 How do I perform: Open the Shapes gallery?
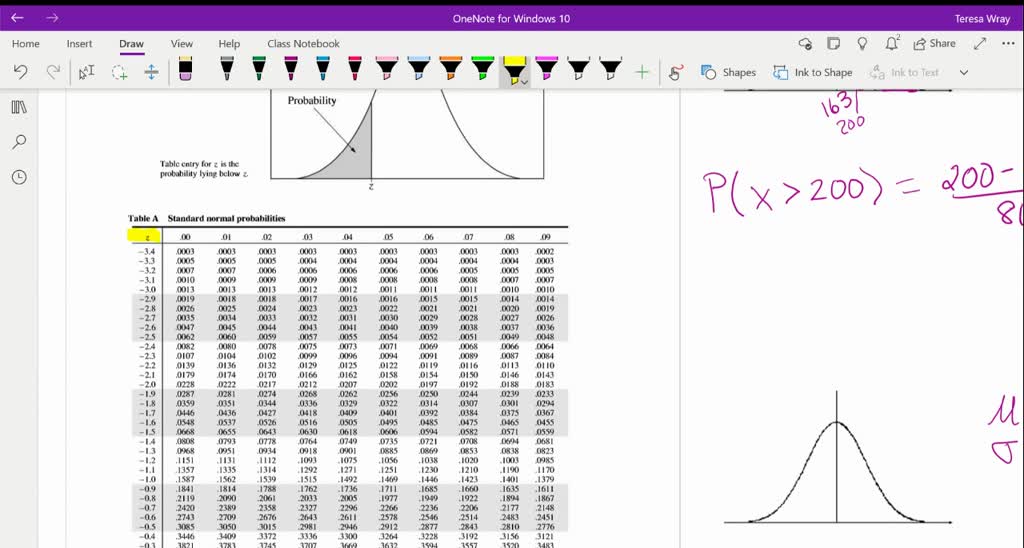729,72
